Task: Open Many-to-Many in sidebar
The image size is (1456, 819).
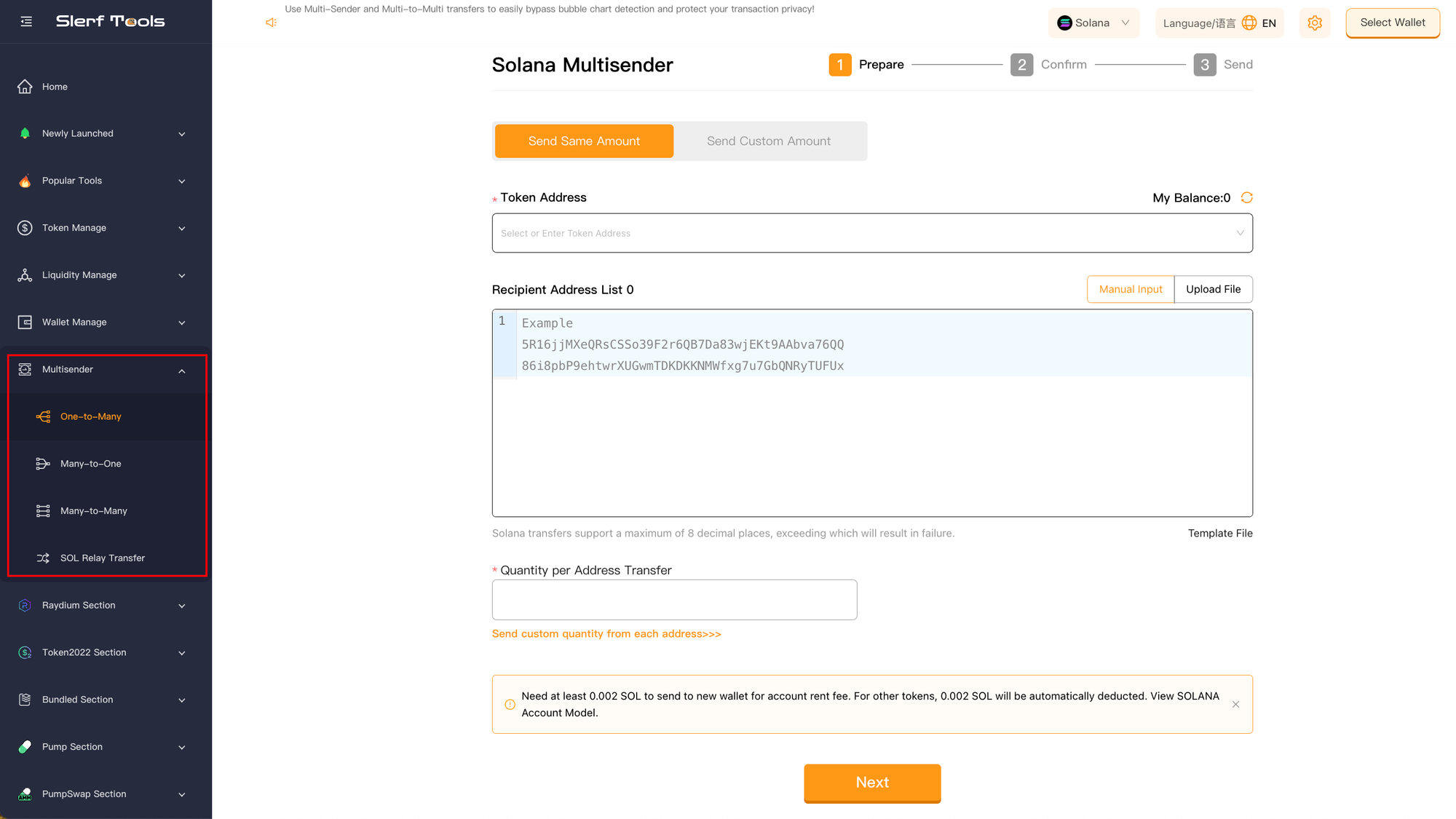Action: pos(93,511)
